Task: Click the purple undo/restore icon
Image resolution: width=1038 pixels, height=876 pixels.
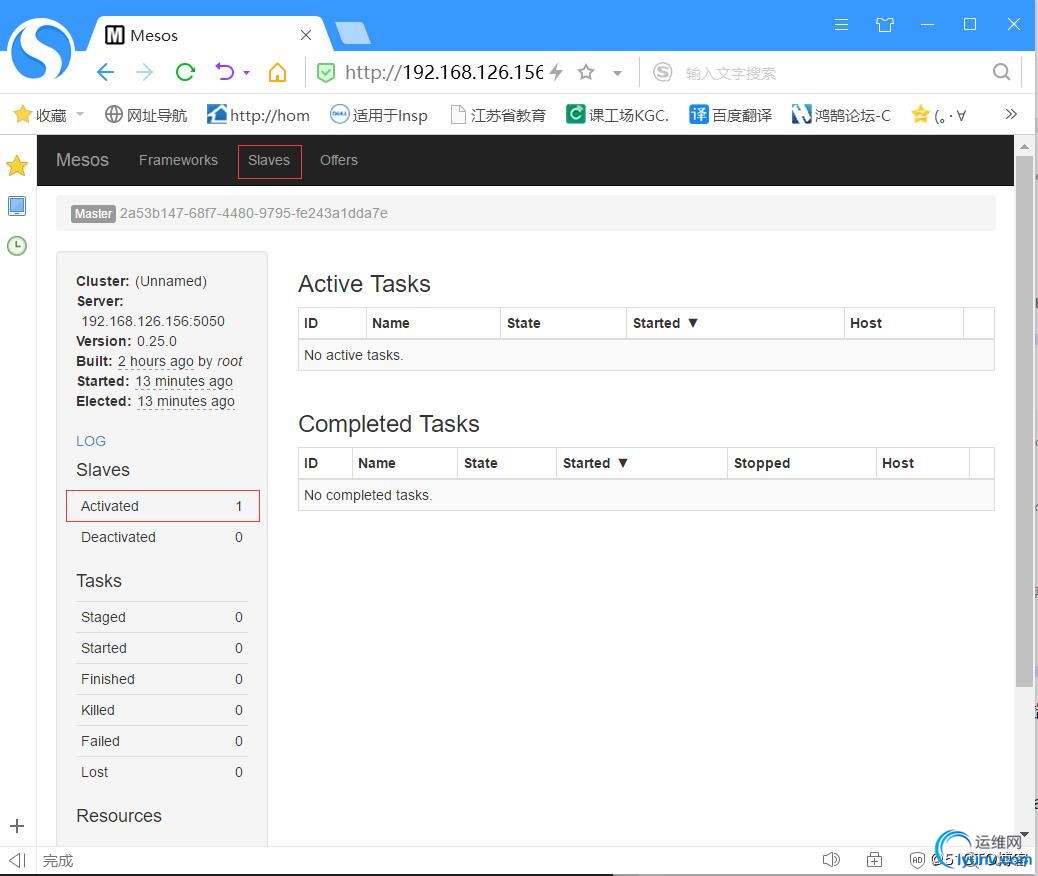Action: click(x=225, y=72)
